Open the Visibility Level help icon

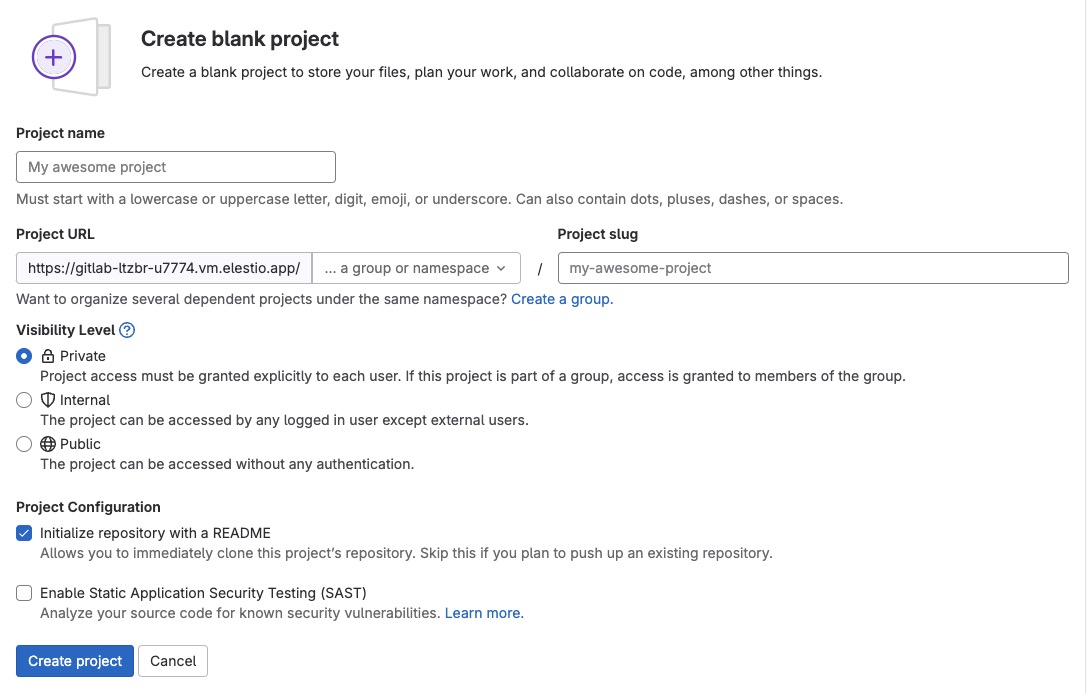127,329
